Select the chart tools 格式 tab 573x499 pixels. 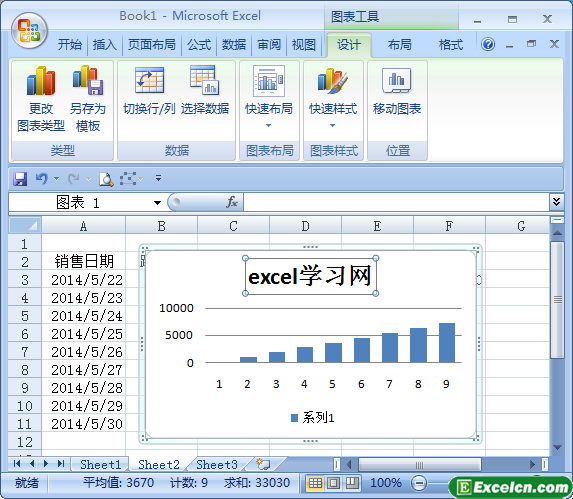tap(451, 45)
